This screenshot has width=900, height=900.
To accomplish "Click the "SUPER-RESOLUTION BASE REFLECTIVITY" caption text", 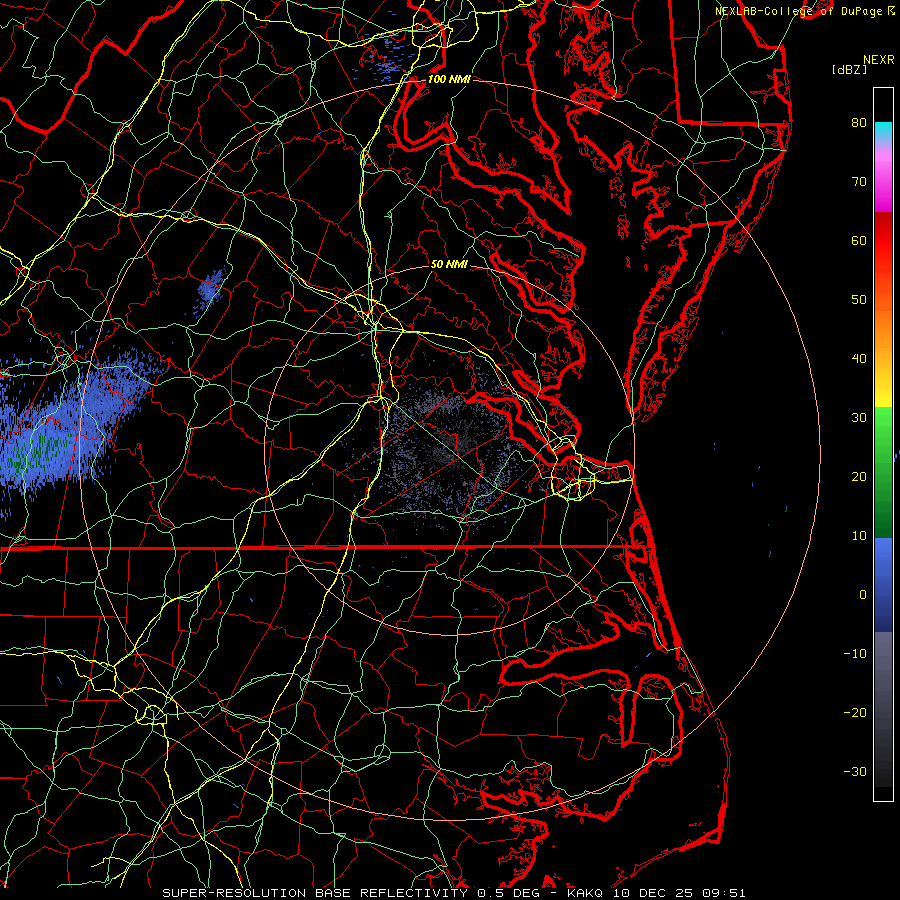I will (315, 893).
